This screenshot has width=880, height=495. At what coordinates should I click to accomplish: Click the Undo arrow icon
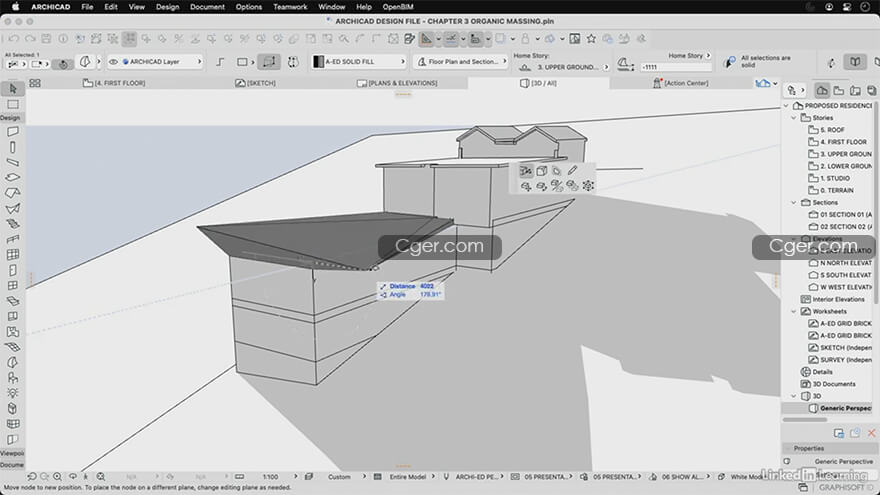tap(12, 39)
